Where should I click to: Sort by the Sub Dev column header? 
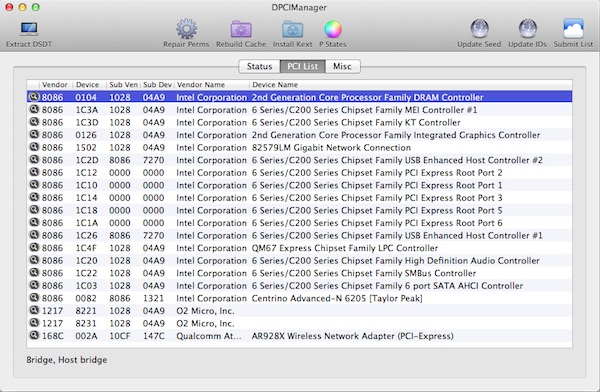click(x=157, y=85)
